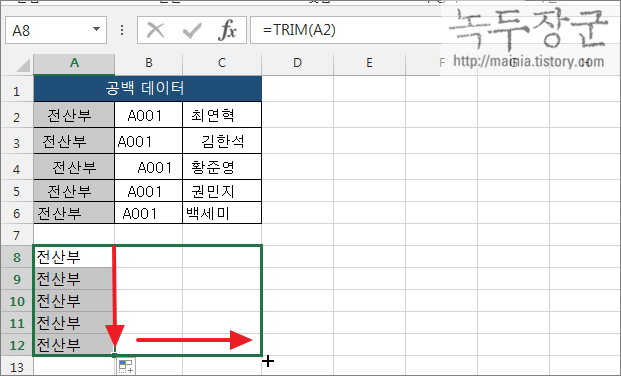This screenshot has height=376, width=621.
Task: Click cell A4 containing 전산부
Action: click(x=74, y=167)
